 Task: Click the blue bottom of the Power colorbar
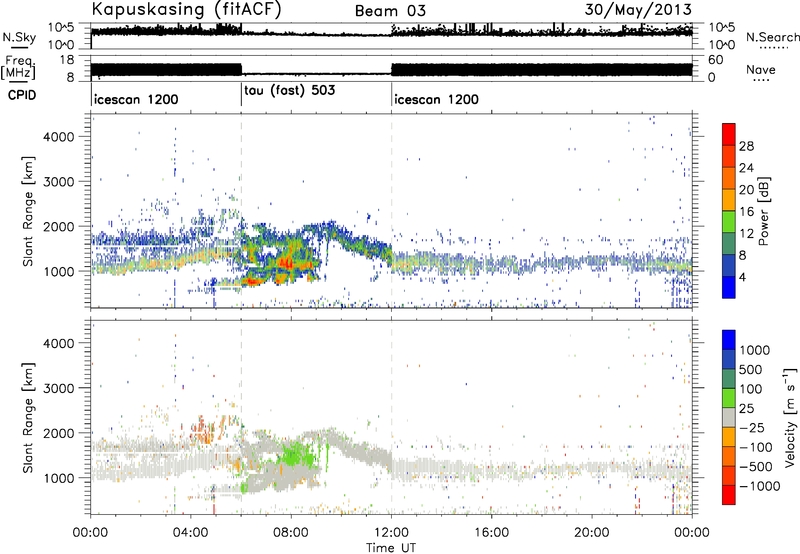pyautogui.click(x=729, y=288)
